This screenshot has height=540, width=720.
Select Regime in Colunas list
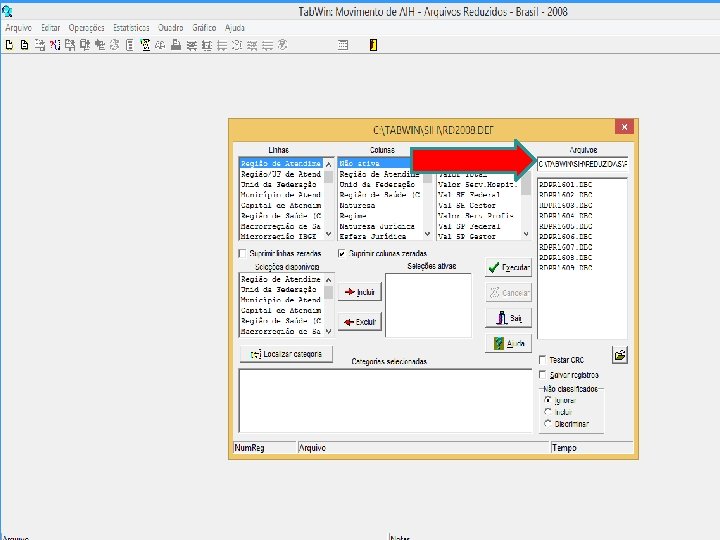click(380, 216)
